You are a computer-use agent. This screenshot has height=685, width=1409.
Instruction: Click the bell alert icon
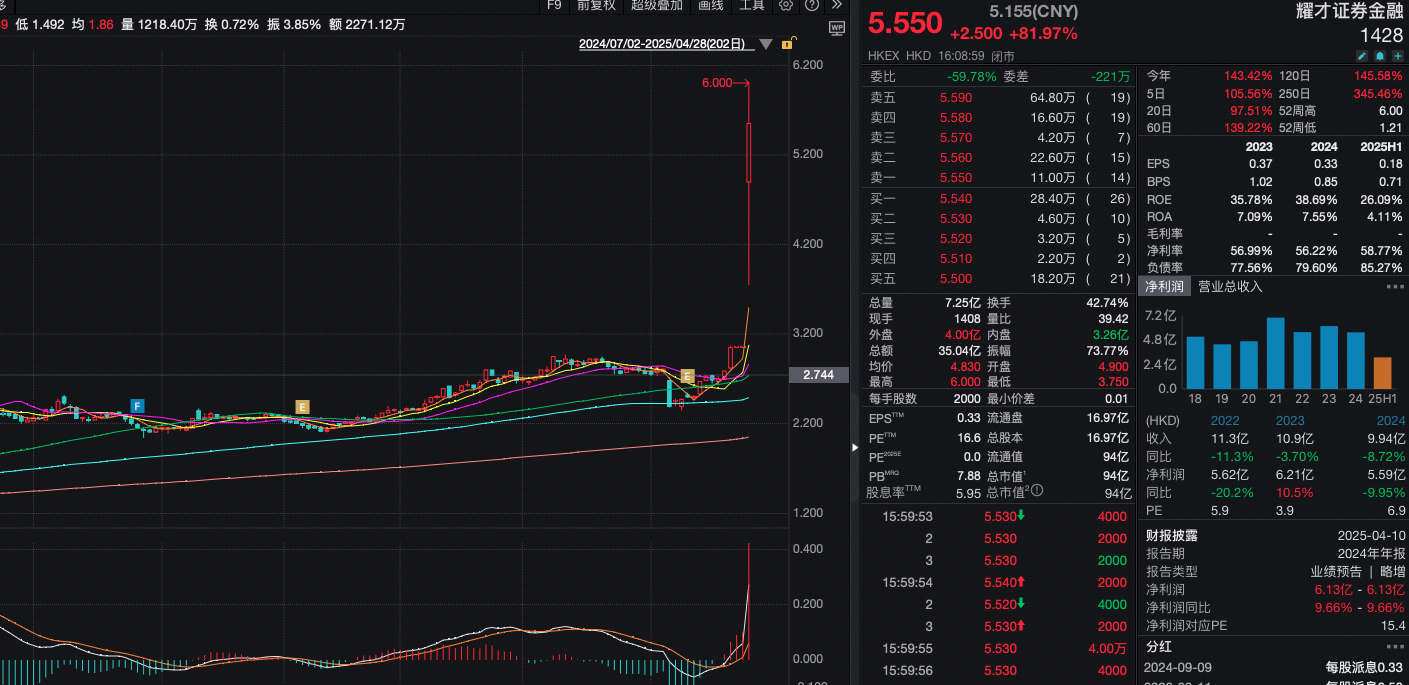point(1380,56)
